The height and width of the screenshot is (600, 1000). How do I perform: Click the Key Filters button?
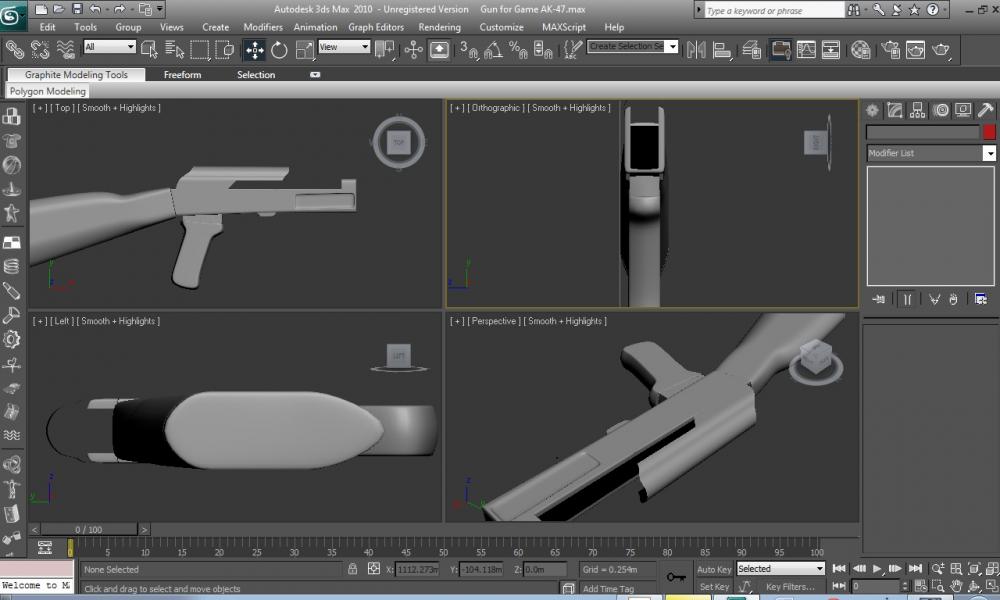point(790,587)
